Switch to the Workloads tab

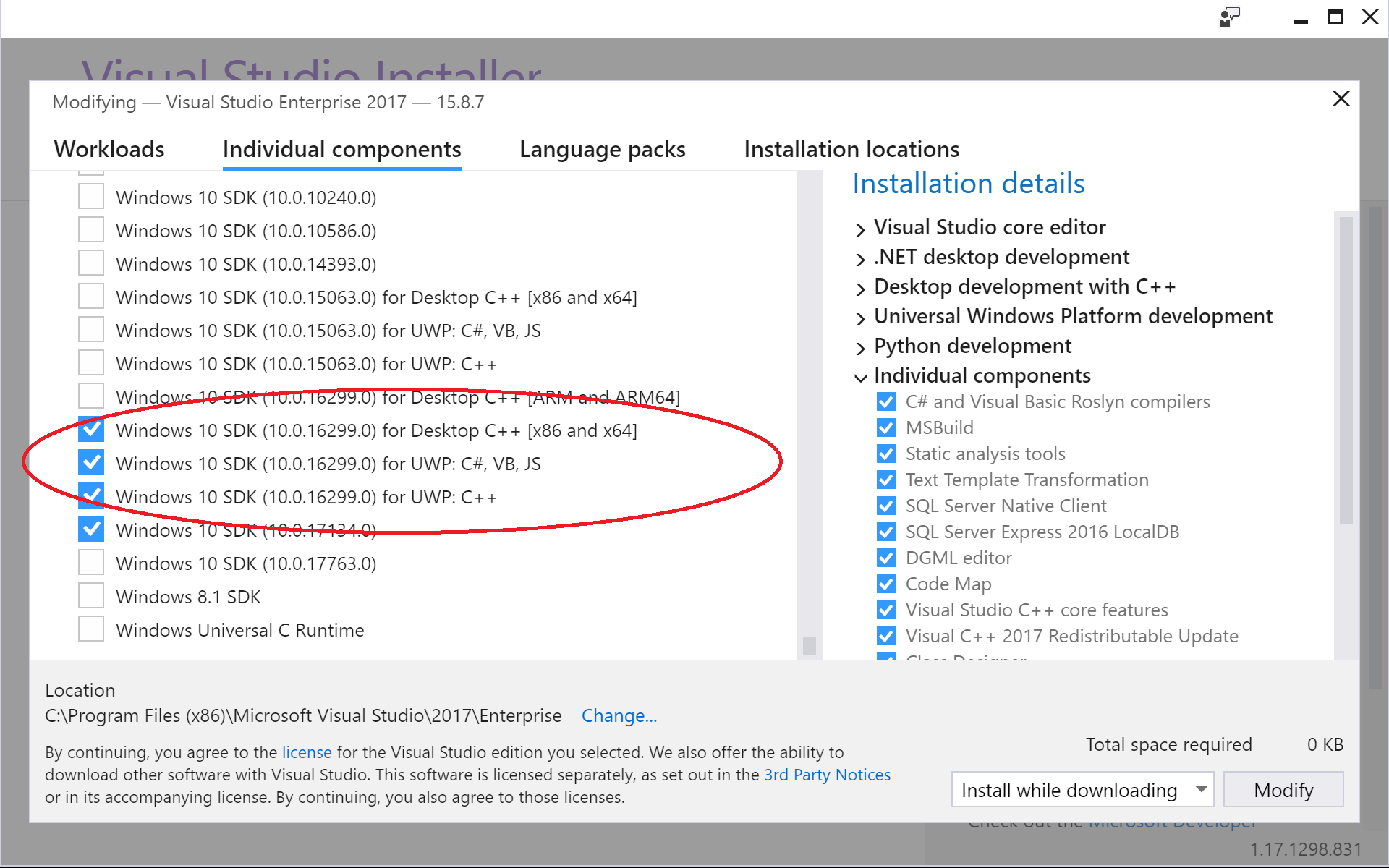[110, 148]
